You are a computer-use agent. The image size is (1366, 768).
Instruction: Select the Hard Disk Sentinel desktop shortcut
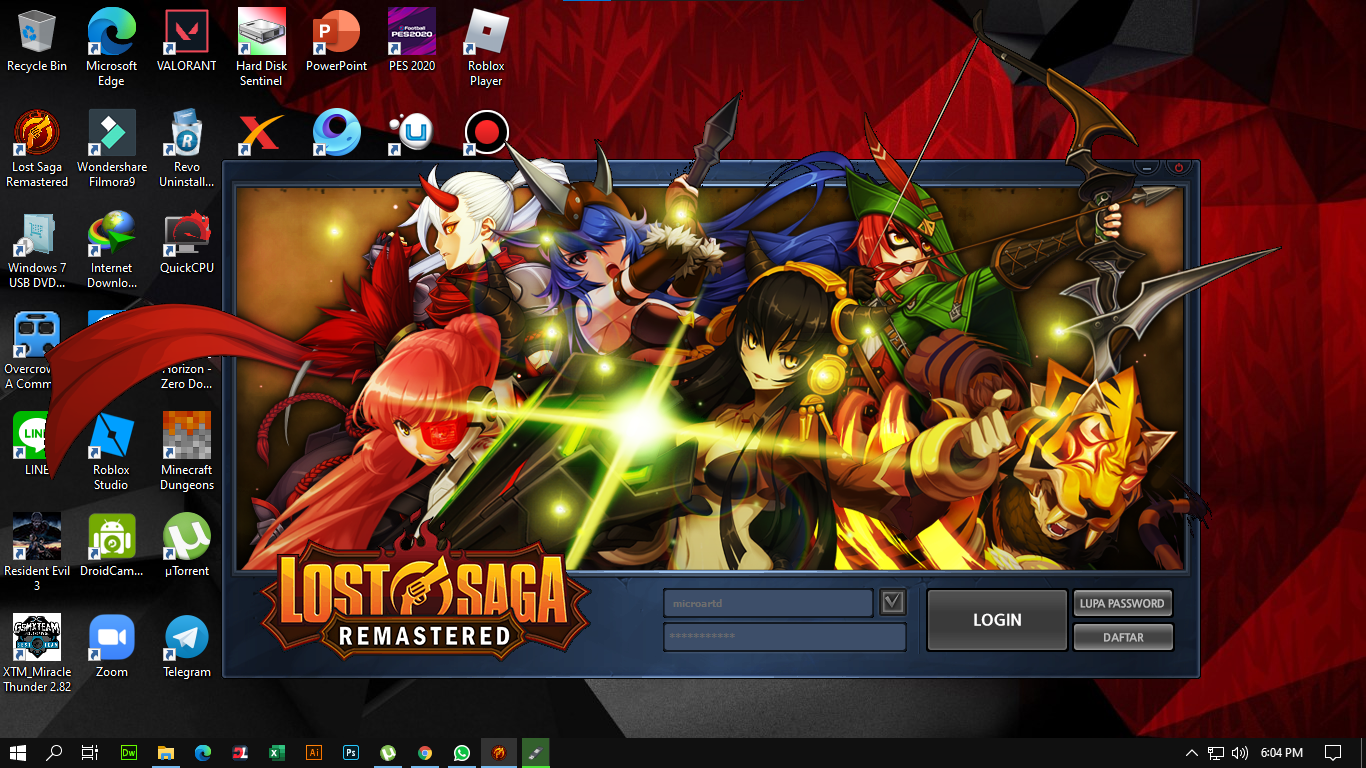(262, 47)
